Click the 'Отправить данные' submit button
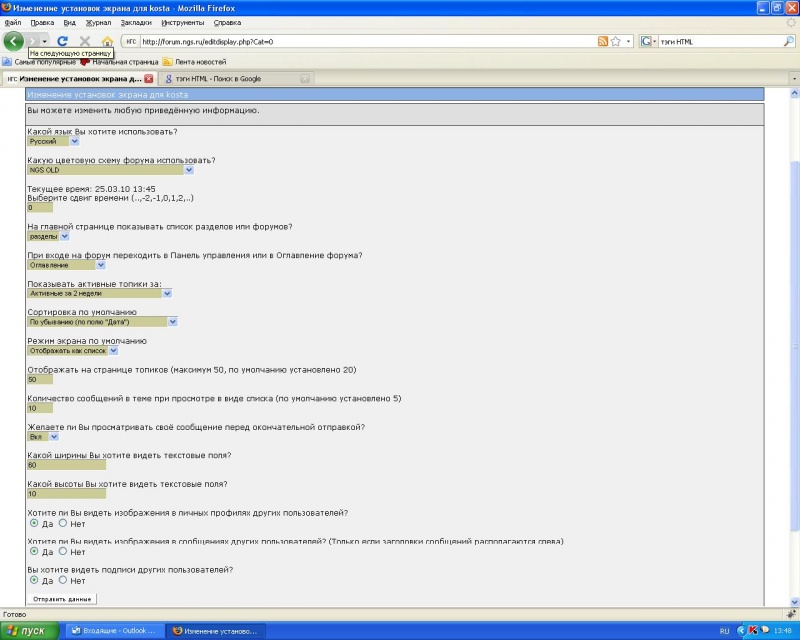 click(62, 599)
